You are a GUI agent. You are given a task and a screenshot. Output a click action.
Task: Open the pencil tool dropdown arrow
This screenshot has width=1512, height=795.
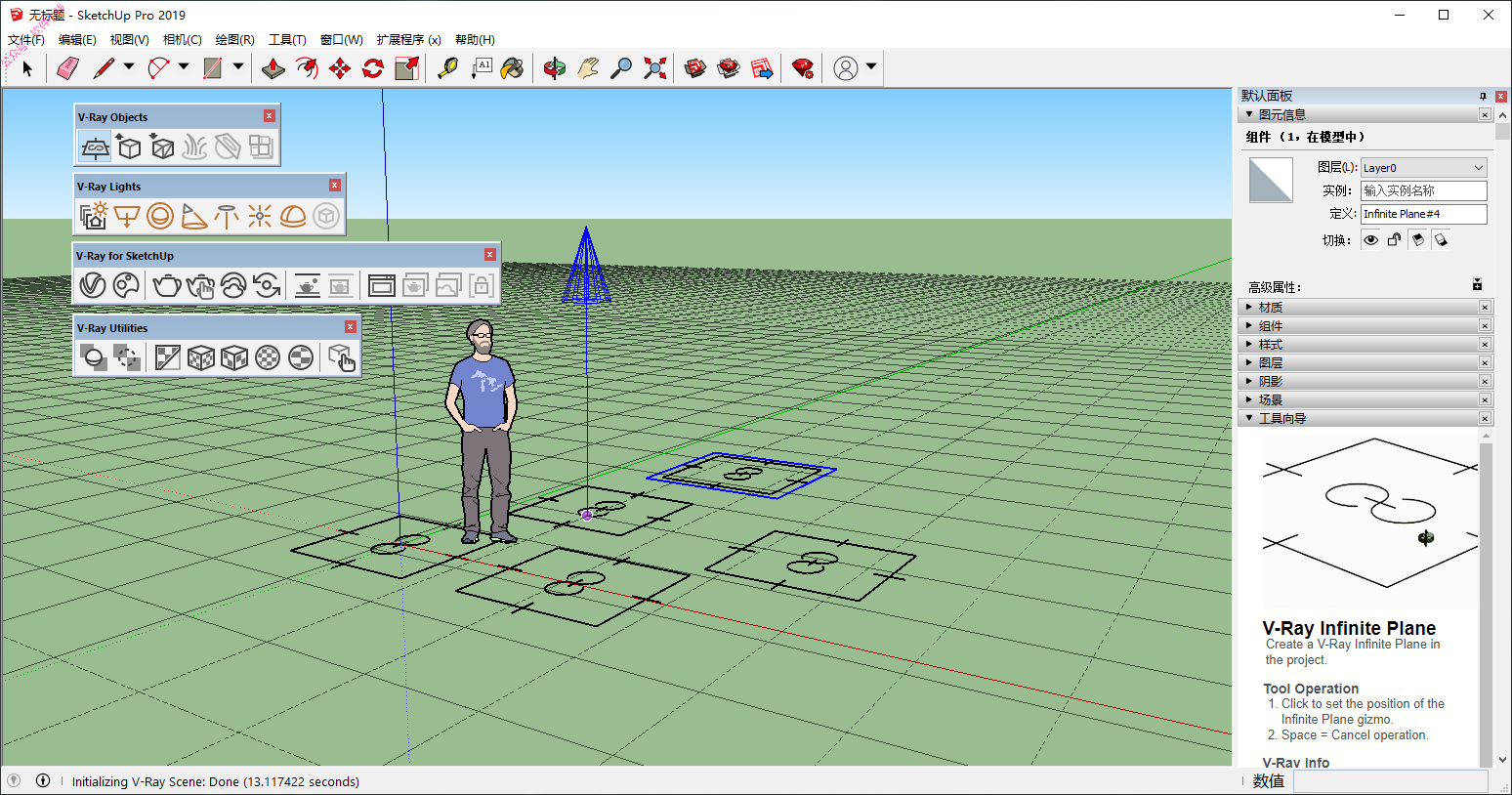tap(129, 67)
